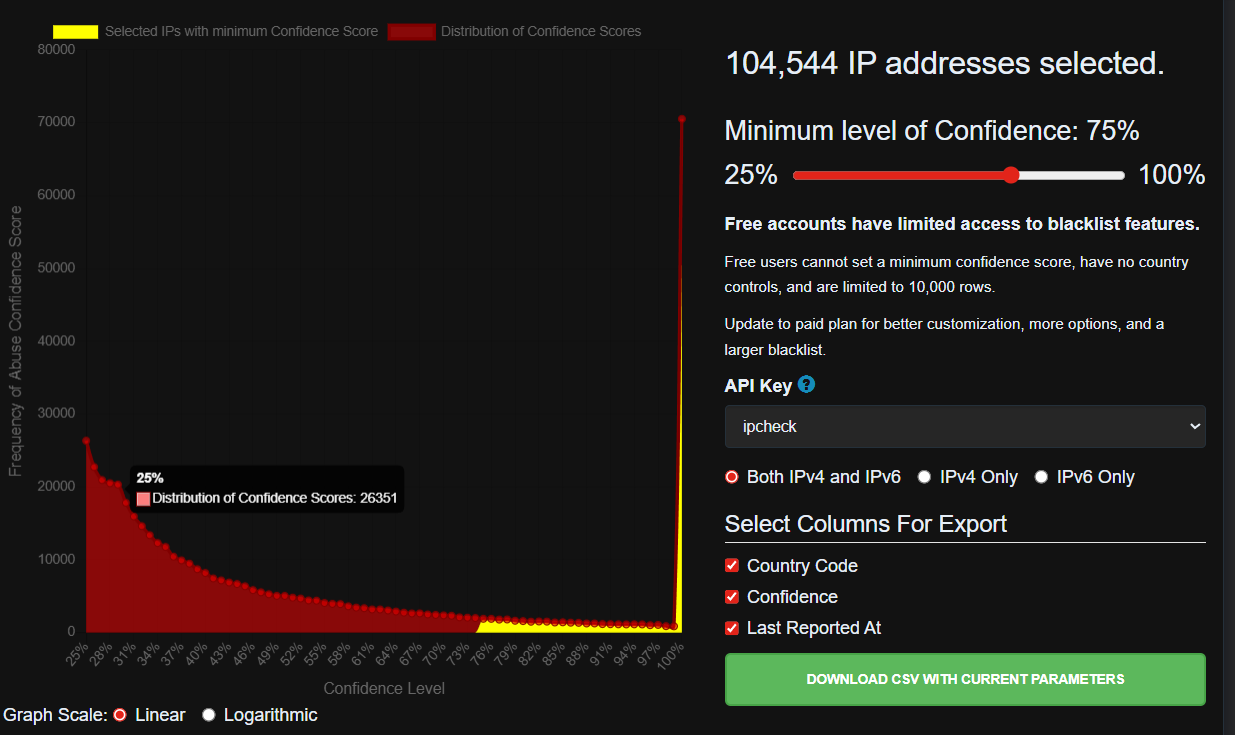Screen dimensions: 1235x735
Task: Switch graph scale to Logarithmic
Action: coord(209,715)
